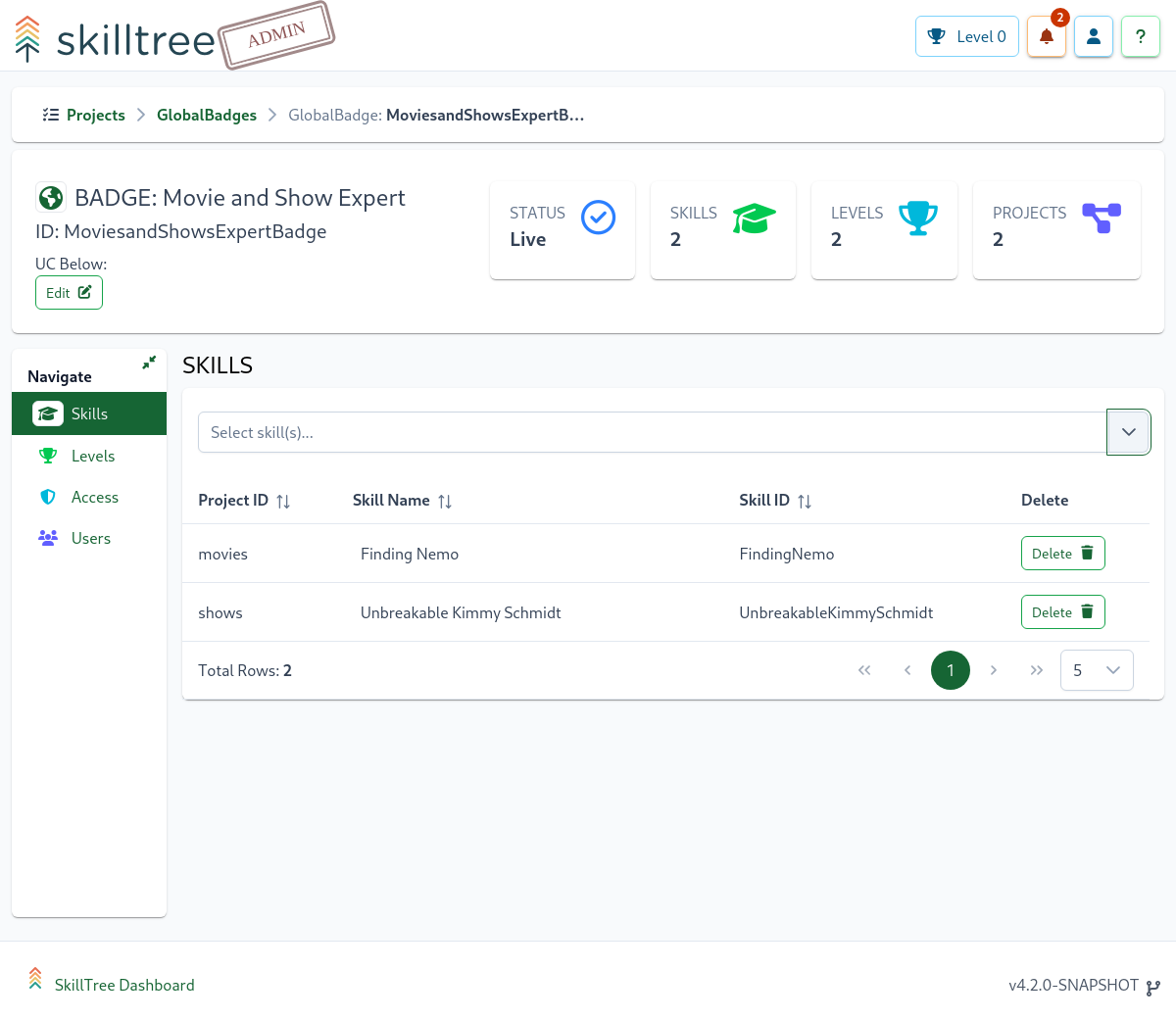Navigate to GlobalBadges breadcrumb link
The image size is (1176, 1020).
[x=206, y=116]
